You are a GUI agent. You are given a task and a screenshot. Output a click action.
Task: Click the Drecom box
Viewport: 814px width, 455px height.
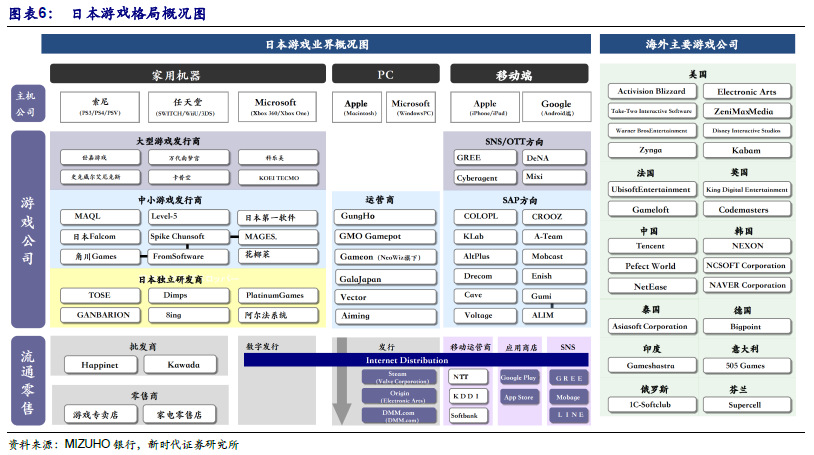485,276
